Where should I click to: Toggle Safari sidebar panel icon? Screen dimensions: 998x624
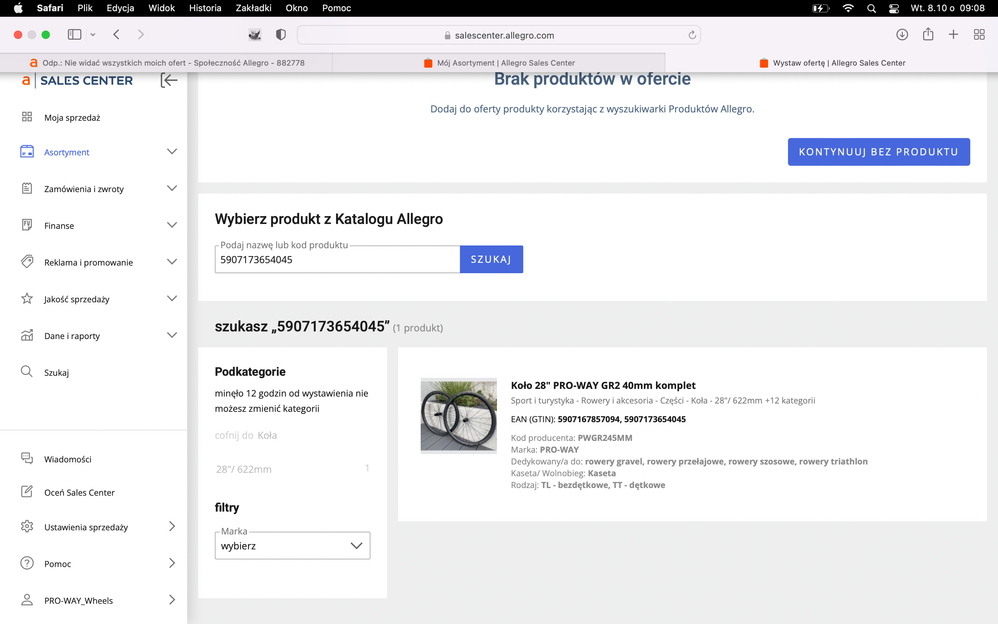pyautogui.click(x=74, y=34)
